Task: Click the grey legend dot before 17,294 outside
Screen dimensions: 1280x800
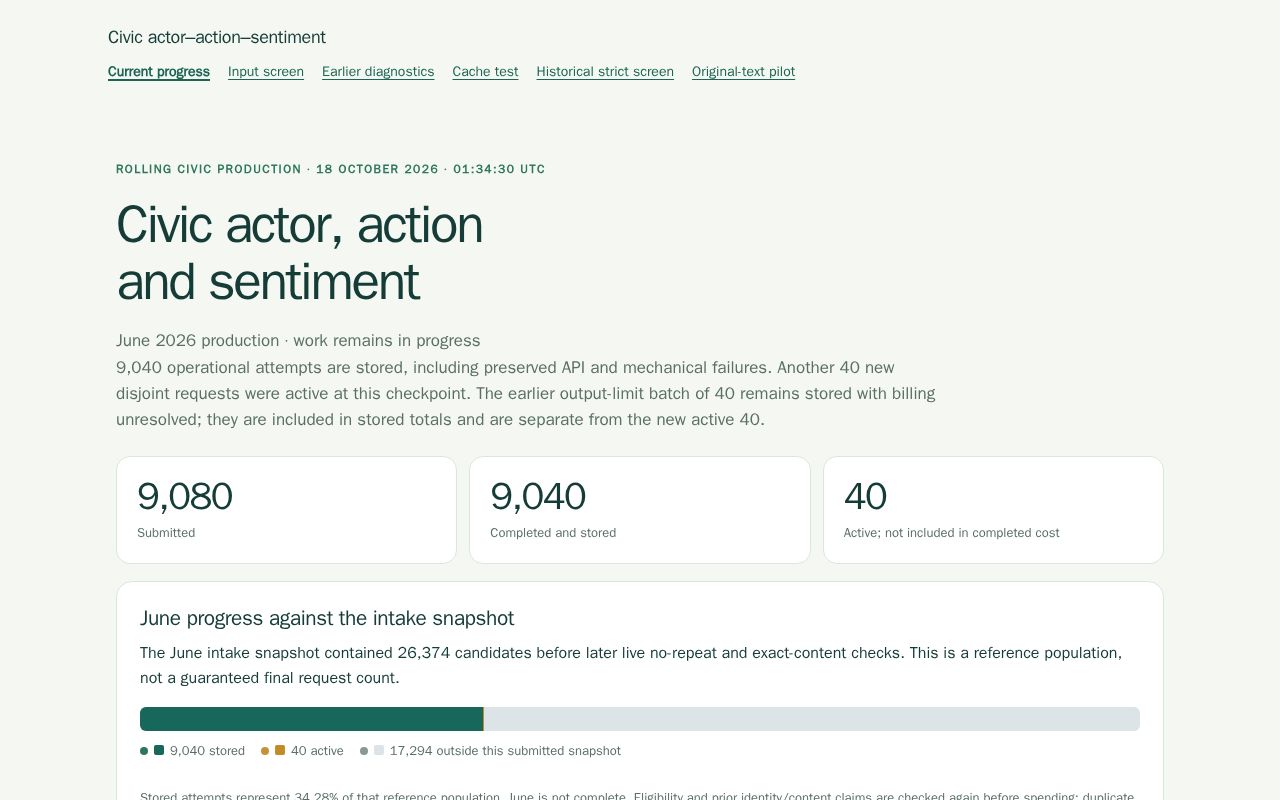Action: coord(364,751)
